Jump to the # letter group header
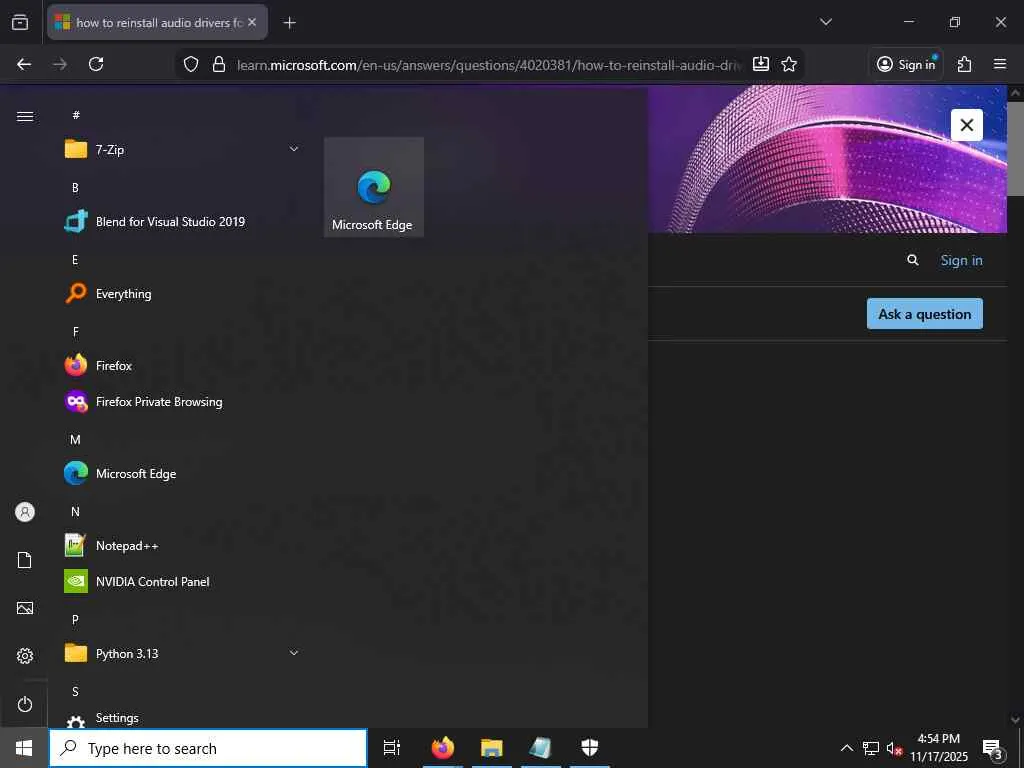 coord(76,115)
